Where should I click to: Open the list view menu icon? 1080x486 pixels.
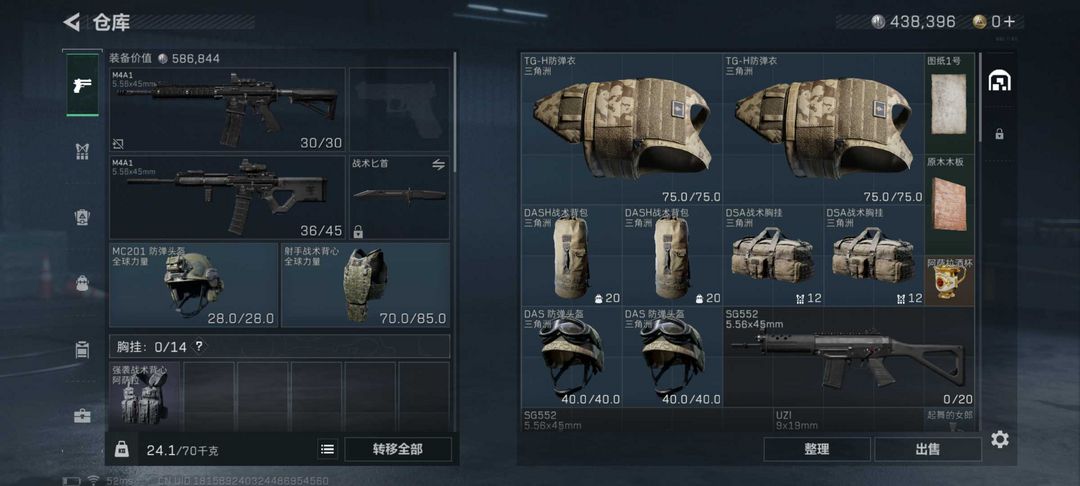click(x=328, y=450)
